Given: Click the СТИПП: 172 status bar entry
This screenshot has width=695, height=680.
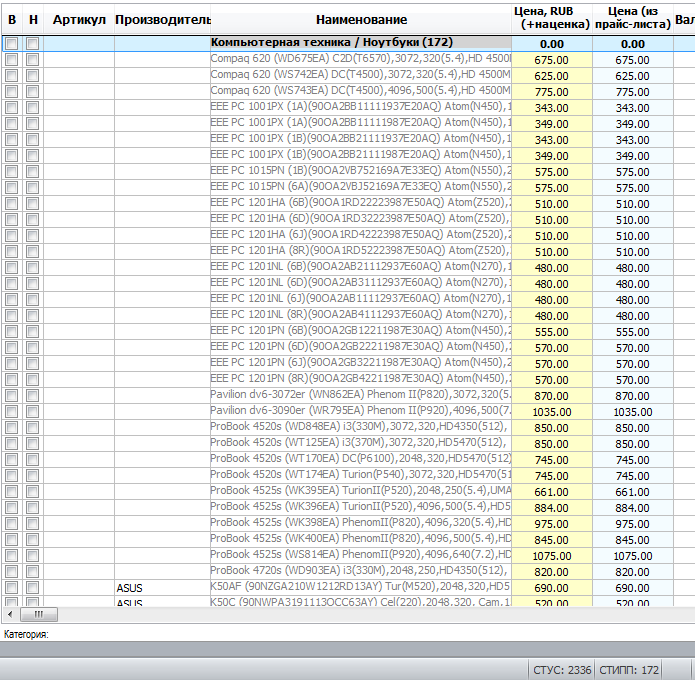Looking at the screenshot, I should (x=629, y=670).
